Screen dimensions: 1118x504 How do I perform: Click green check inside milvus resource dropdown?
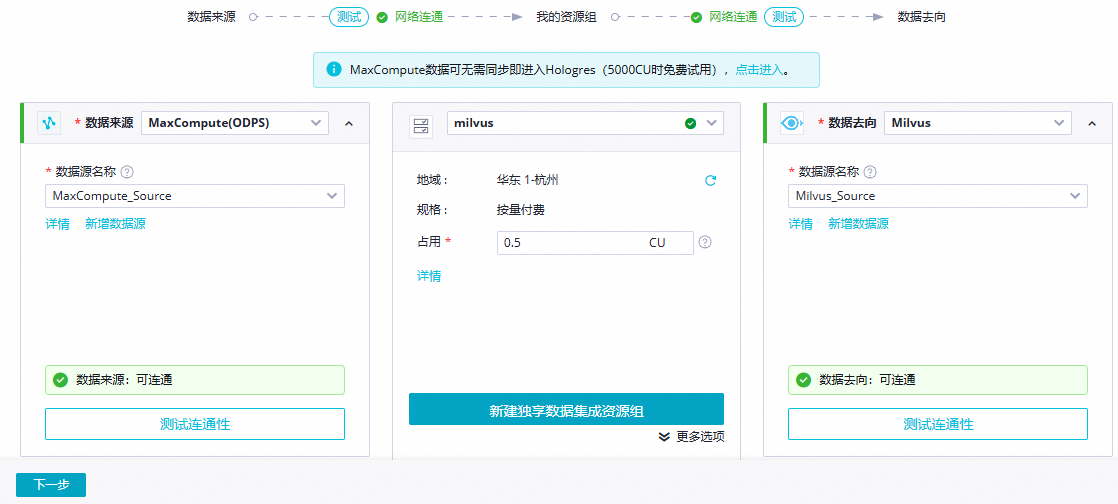click(x=690, y=123)
